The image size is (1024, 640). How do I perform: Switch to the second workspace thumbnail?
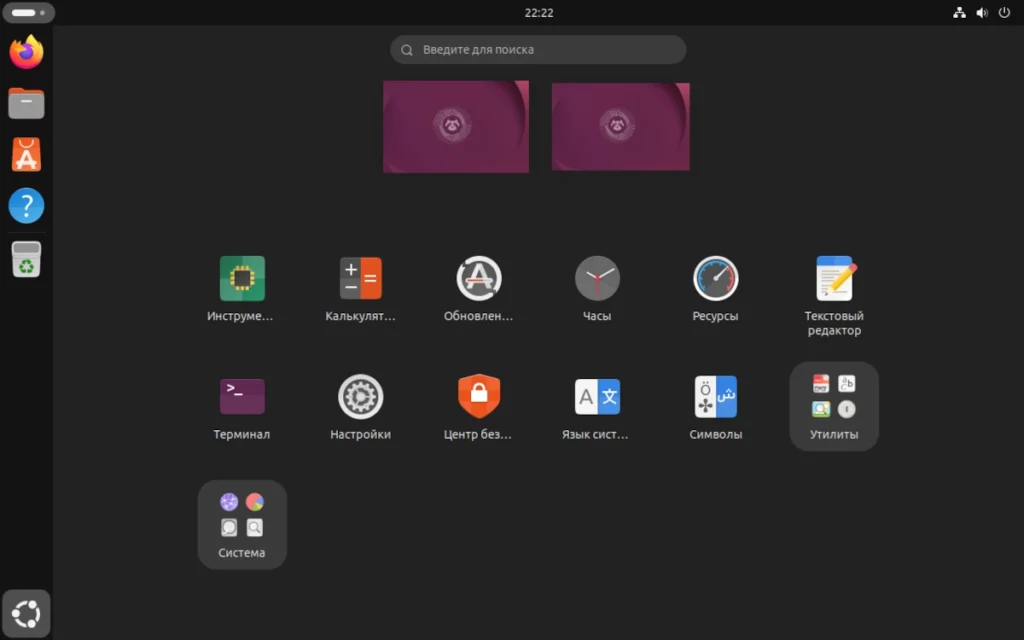coord(620,127)
